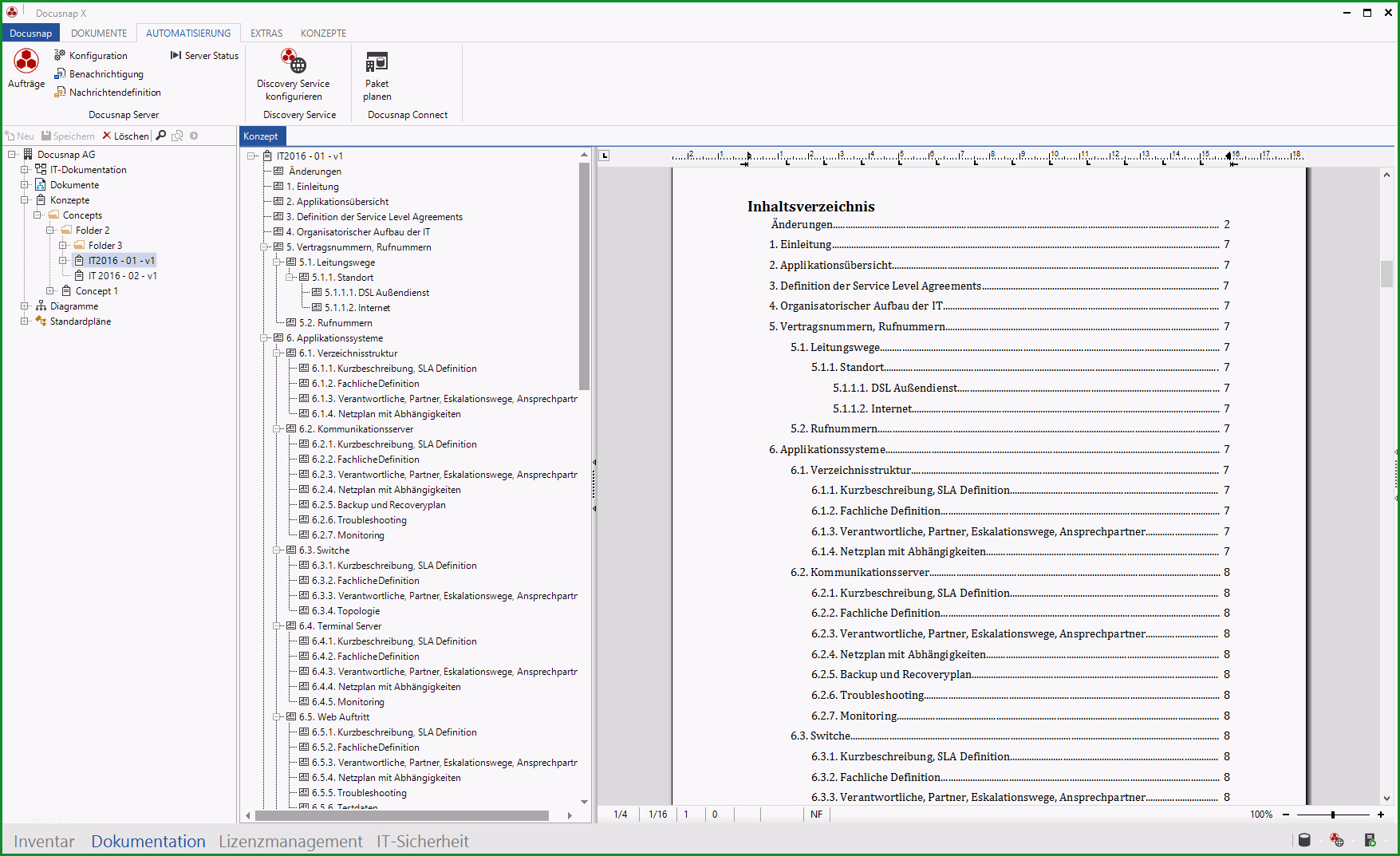Select IT 2016 - 02 - v1 concept
The image size is (1400, 856).
(x=123, y=276)
